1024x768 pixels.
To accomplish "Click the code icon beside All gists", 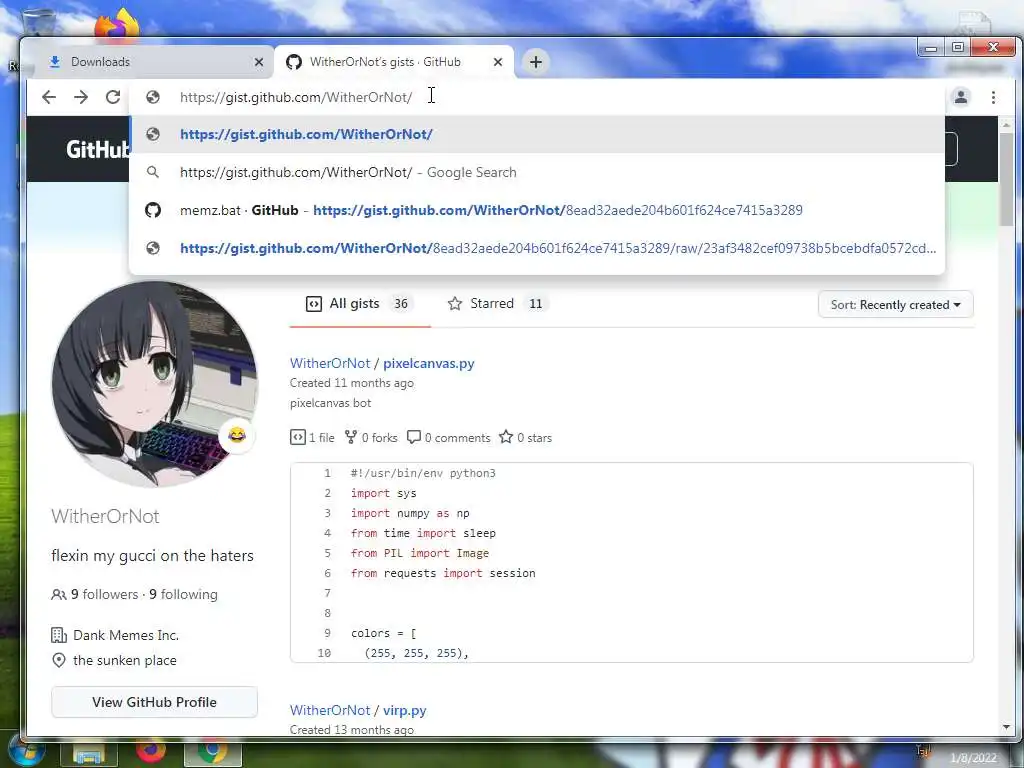I will tap(313, 304).
